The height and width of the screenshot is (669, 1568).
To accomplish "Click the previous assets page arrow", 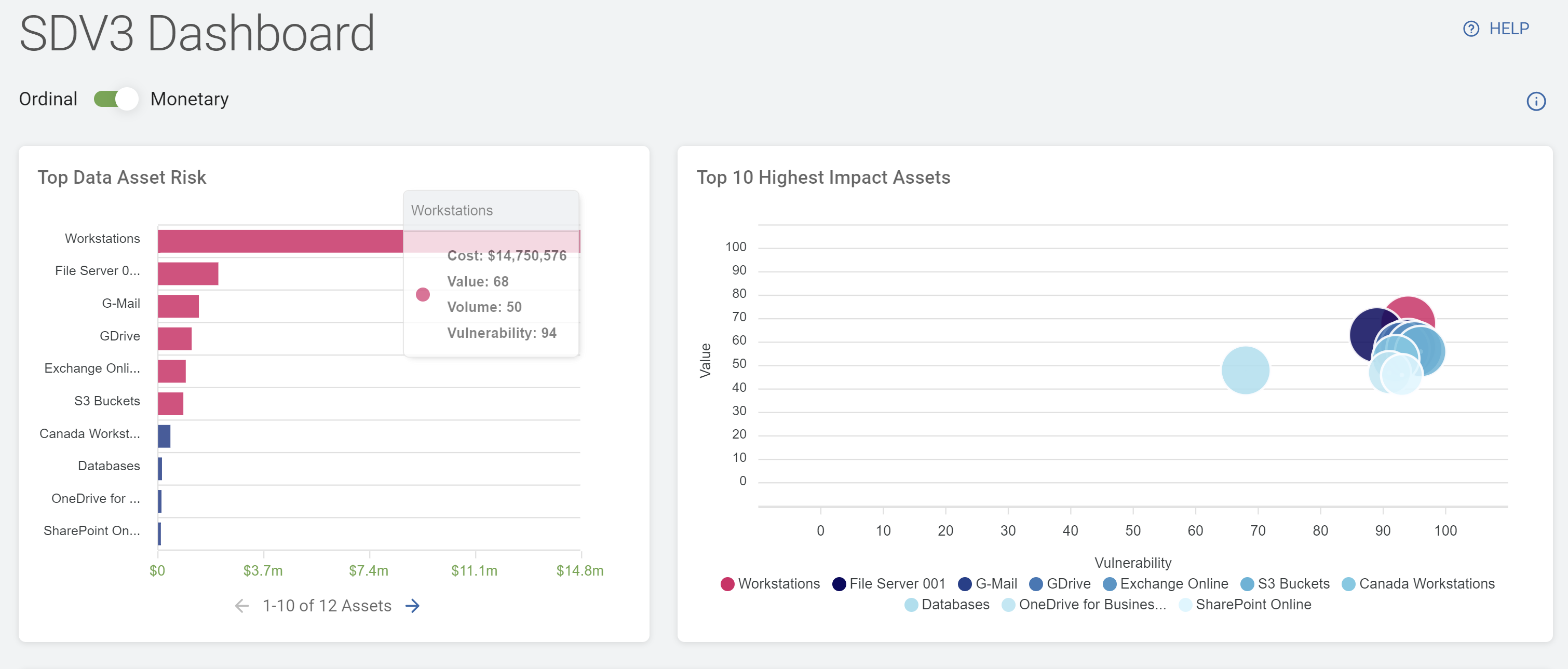I will pos(241,606).
